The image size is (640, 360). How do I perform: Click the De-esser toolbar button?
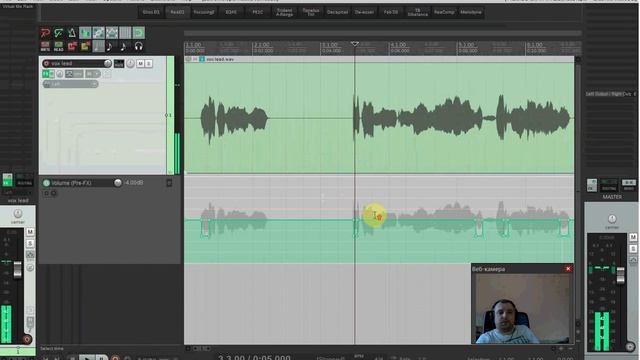364,12
